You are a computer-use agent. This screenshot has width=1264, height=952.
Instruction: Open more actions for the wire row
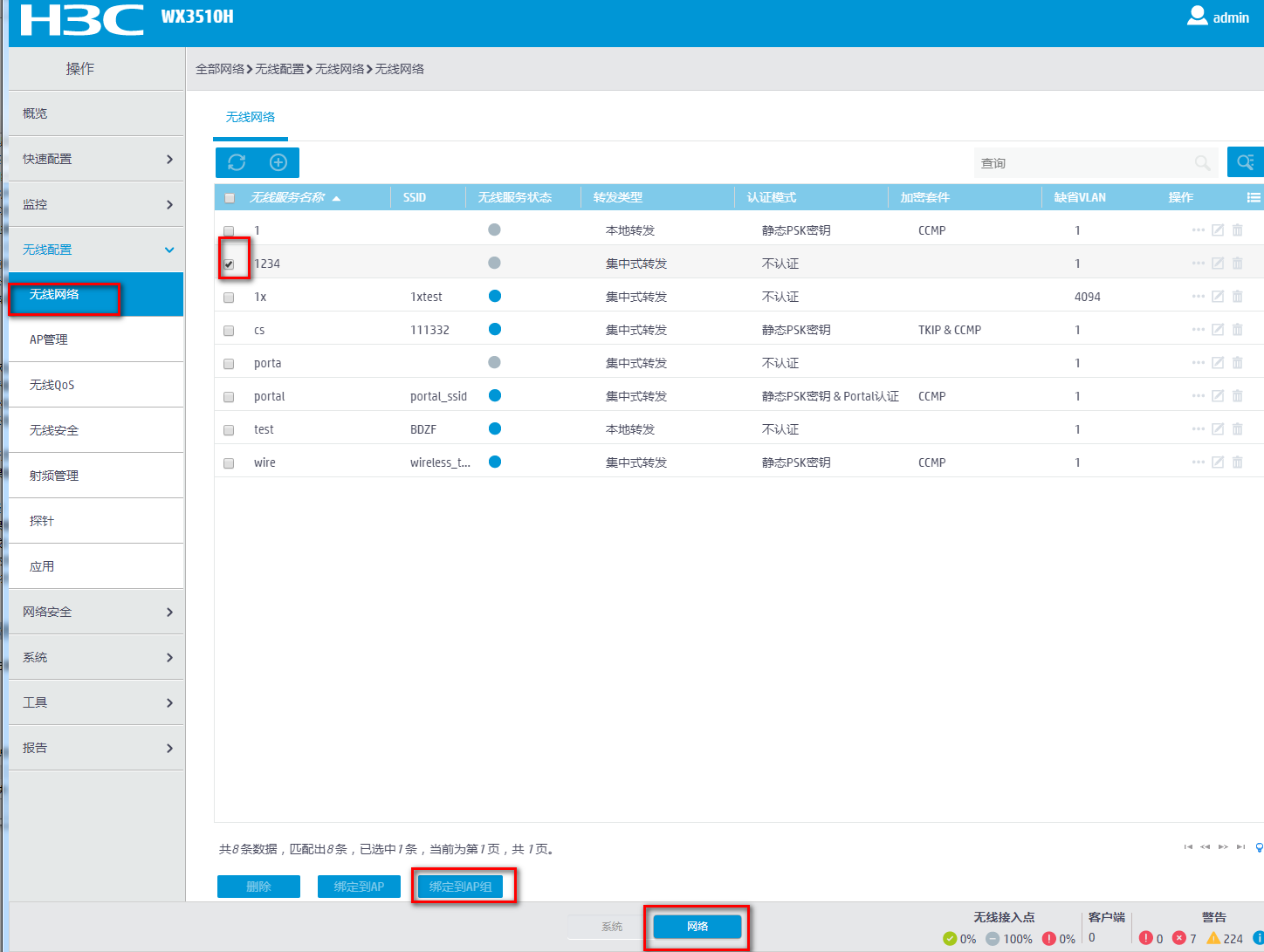click(1198, 462)
